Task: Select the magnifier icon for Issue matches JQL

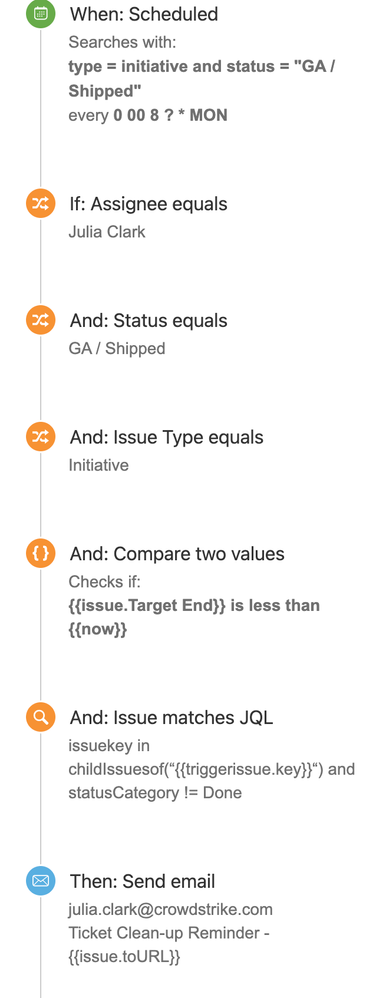Action: pos(41,718)
